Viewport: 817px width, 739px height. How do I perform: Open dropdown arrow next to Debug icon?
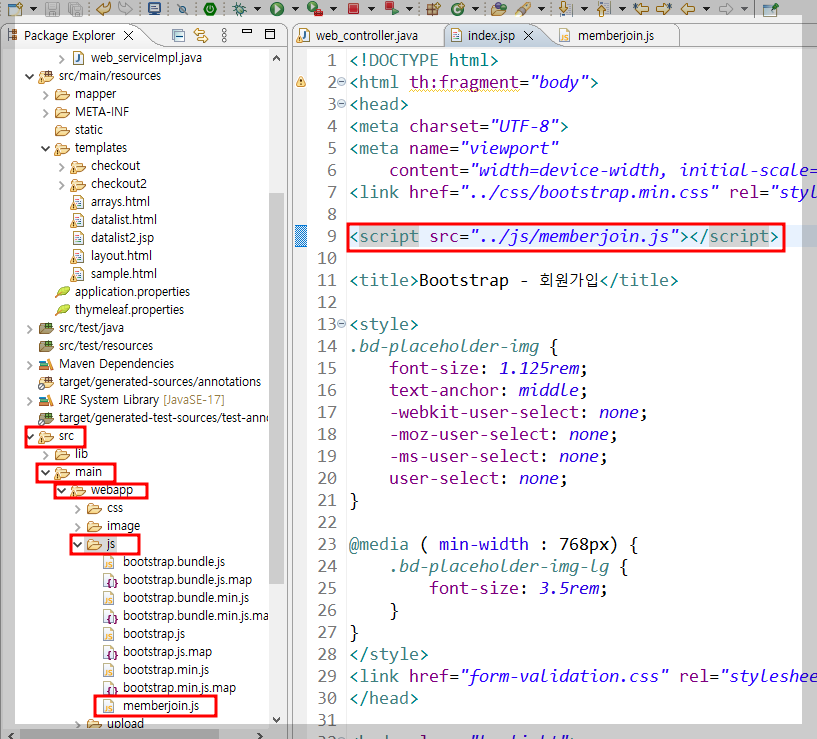pyautogui.click(x=257, y=9)
